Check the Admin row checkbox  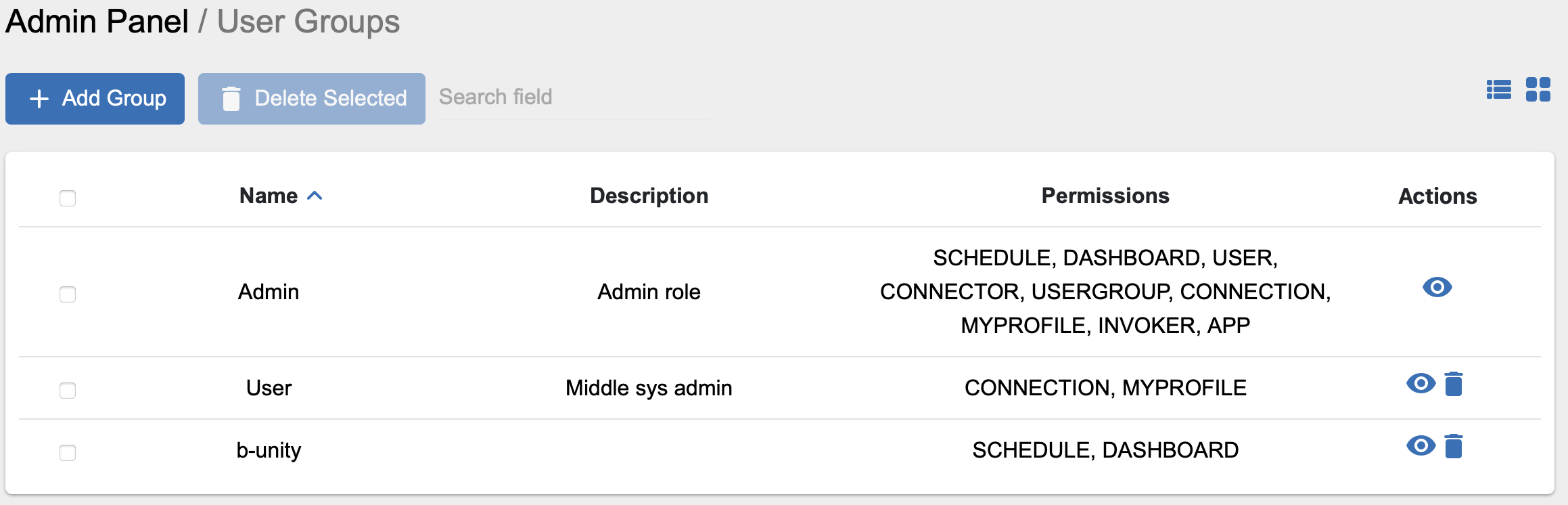[x=68, y=294]
